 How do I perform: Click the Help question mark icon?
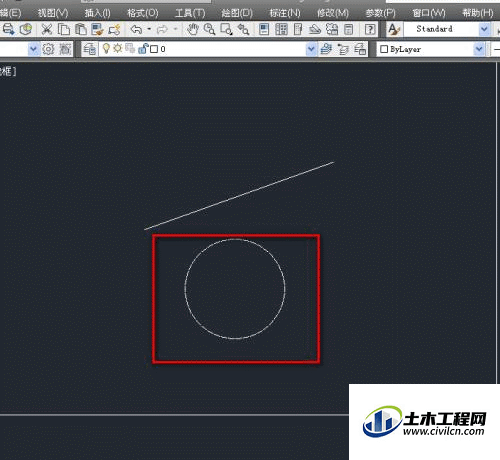[370, 30]
